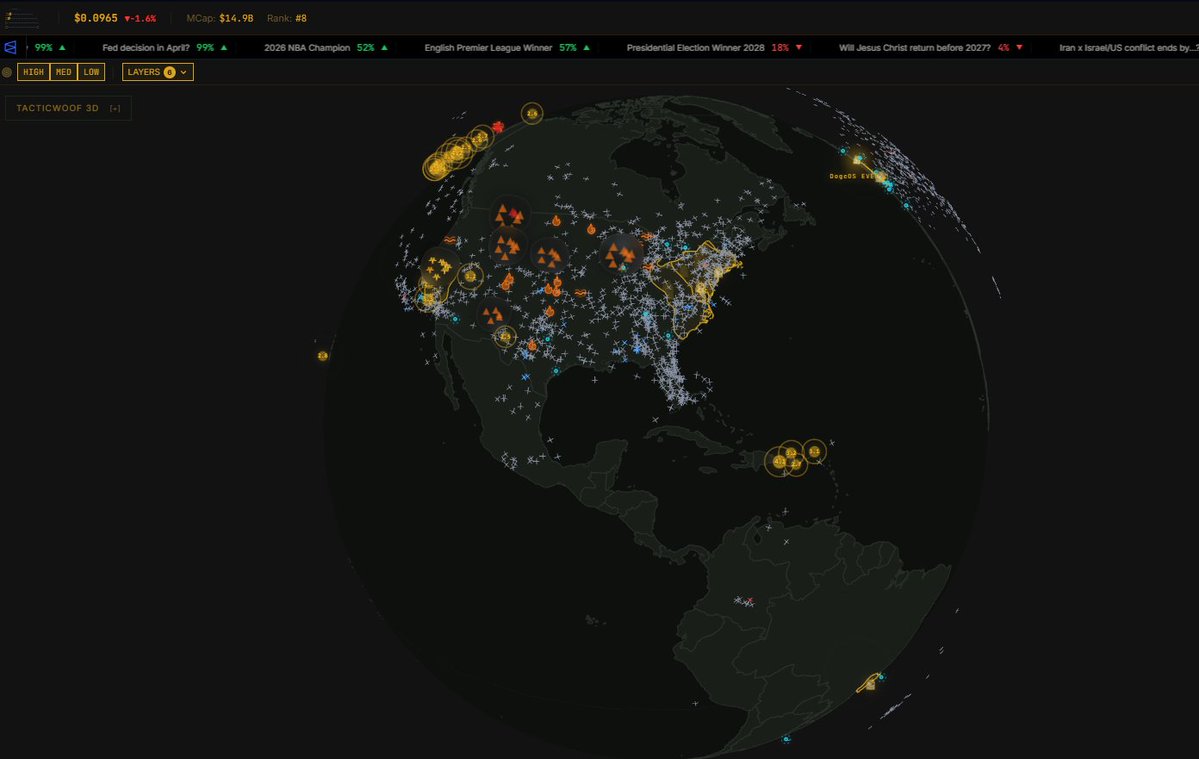Screen dimensions: 1199x759
Task: Open the Fed decision in April dropdown arrow
Action: pos(224,47)
